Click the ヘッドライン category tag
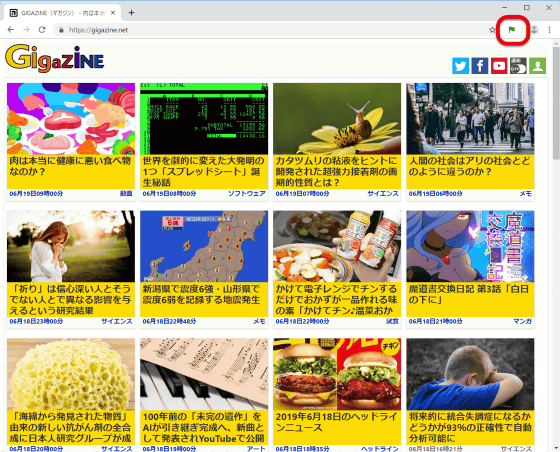 click(380, 448)
